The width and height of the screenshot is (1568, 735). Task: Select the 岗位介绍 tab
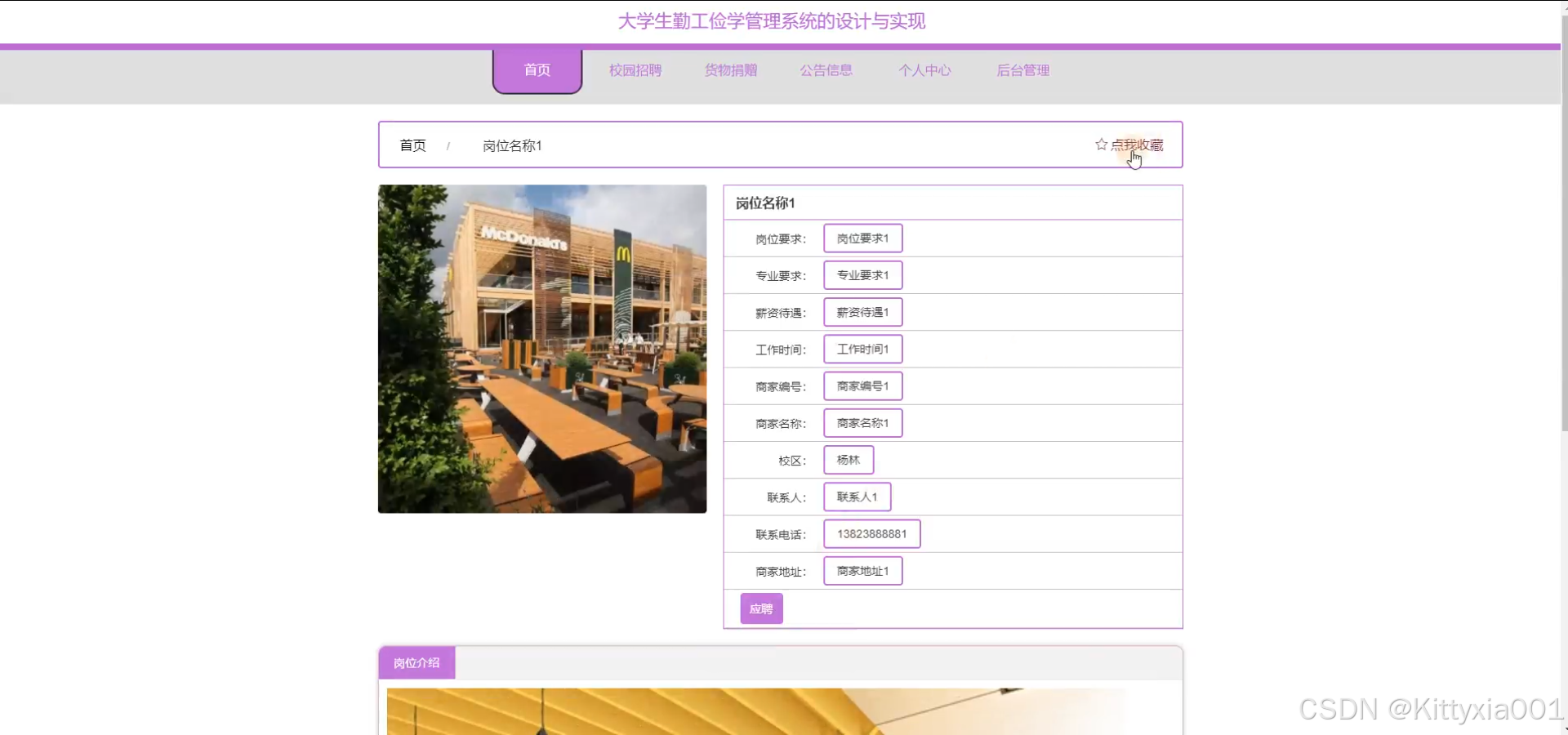416,663
